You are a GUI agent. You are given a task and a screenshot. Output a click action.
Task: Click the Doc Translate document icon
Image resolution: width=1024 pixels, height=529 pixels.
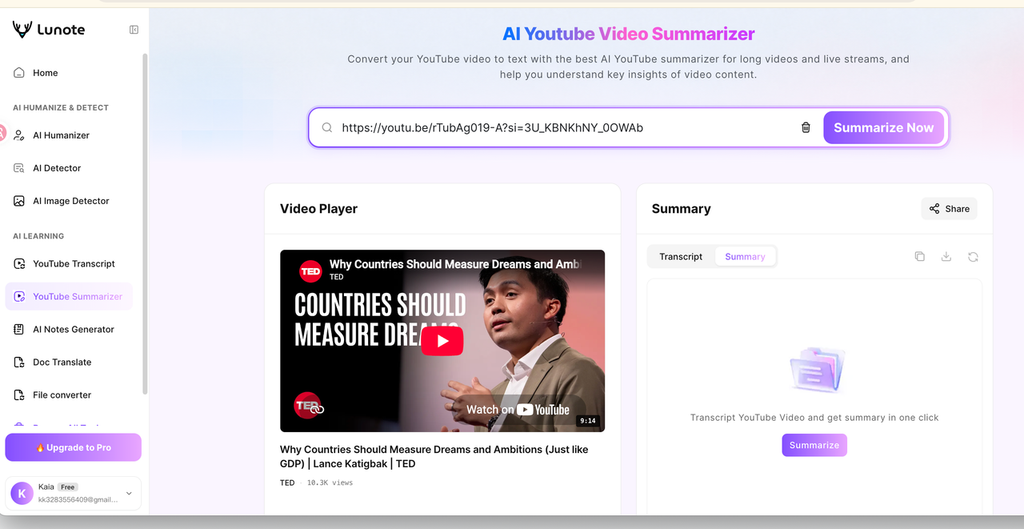[19, 362]
